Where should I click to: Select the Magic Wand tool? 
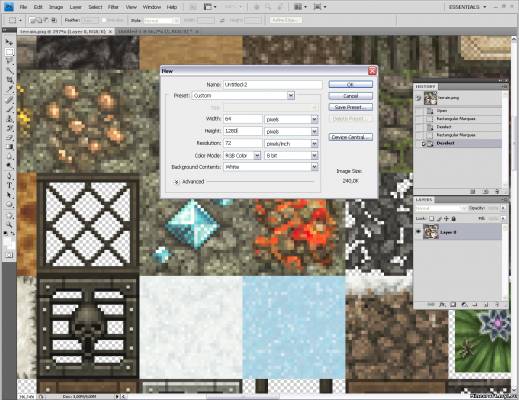coord(9,71)
